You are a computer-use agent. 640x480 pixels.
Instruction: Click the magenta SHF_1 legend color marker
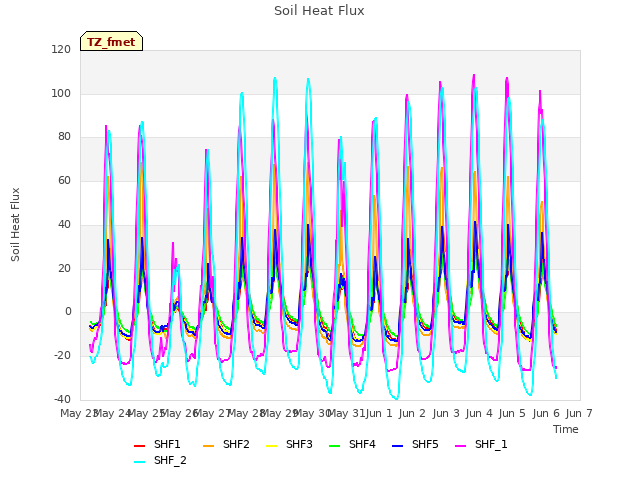click(x=460, y=446)
